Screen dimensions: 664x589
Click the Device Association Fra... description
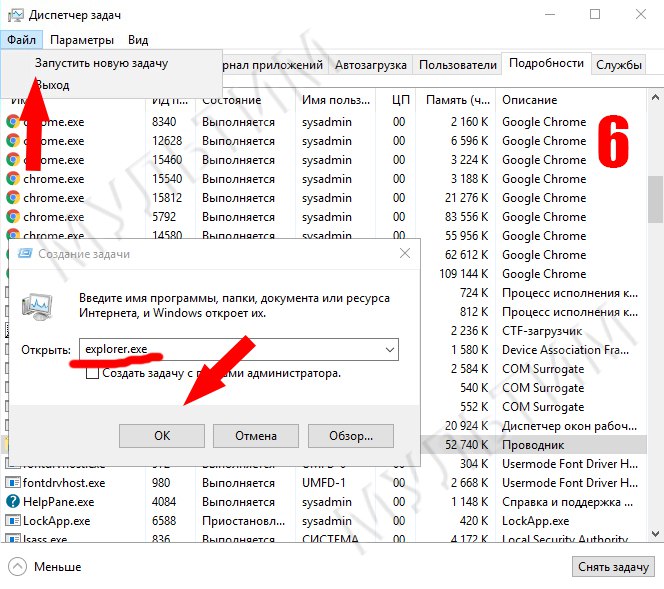click(x=565, y=350)
